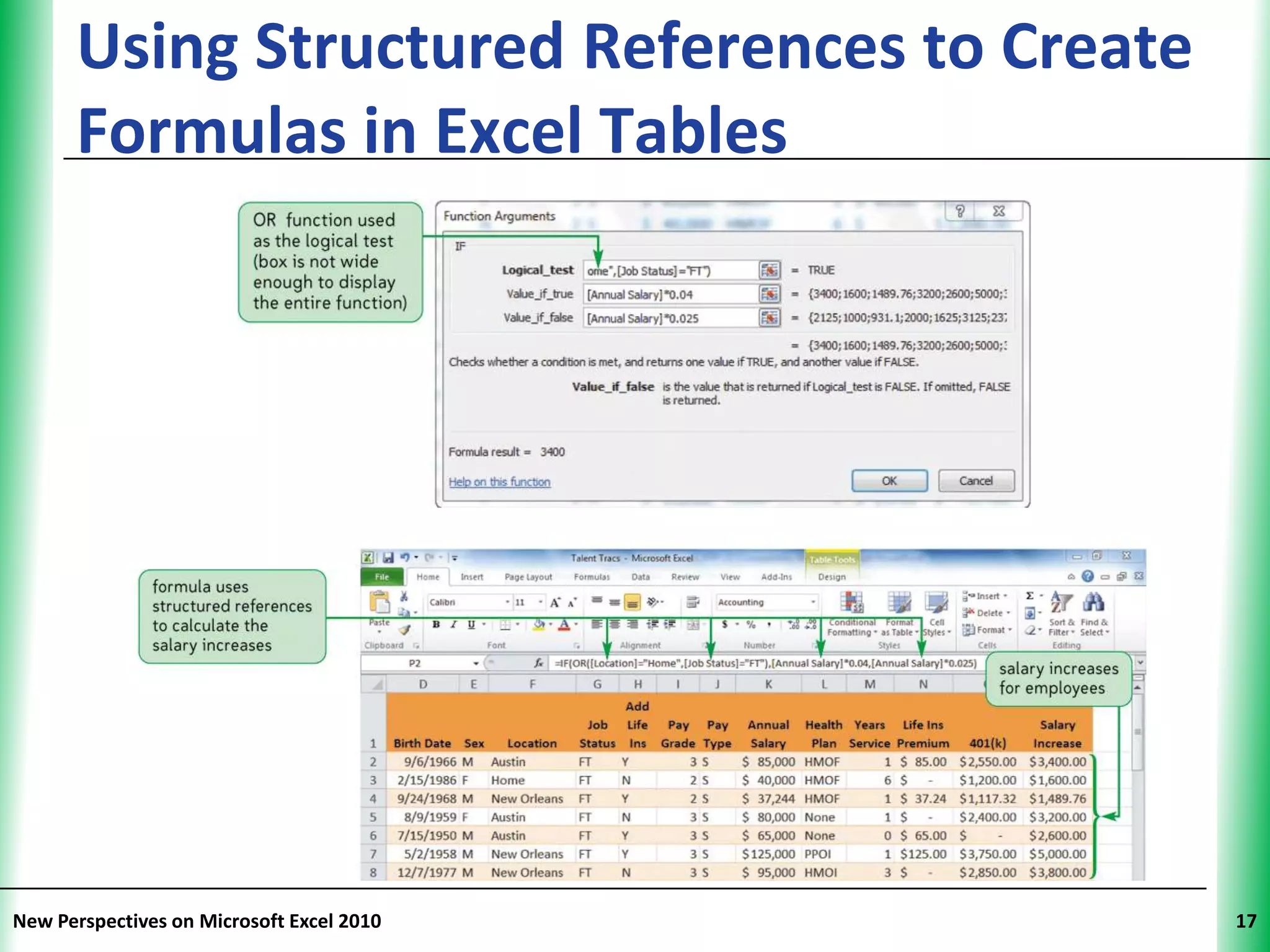The image size is (1270, 952).
Task: Apply Bold formatting
Action: pyautogui.click(x=437, y=625)
